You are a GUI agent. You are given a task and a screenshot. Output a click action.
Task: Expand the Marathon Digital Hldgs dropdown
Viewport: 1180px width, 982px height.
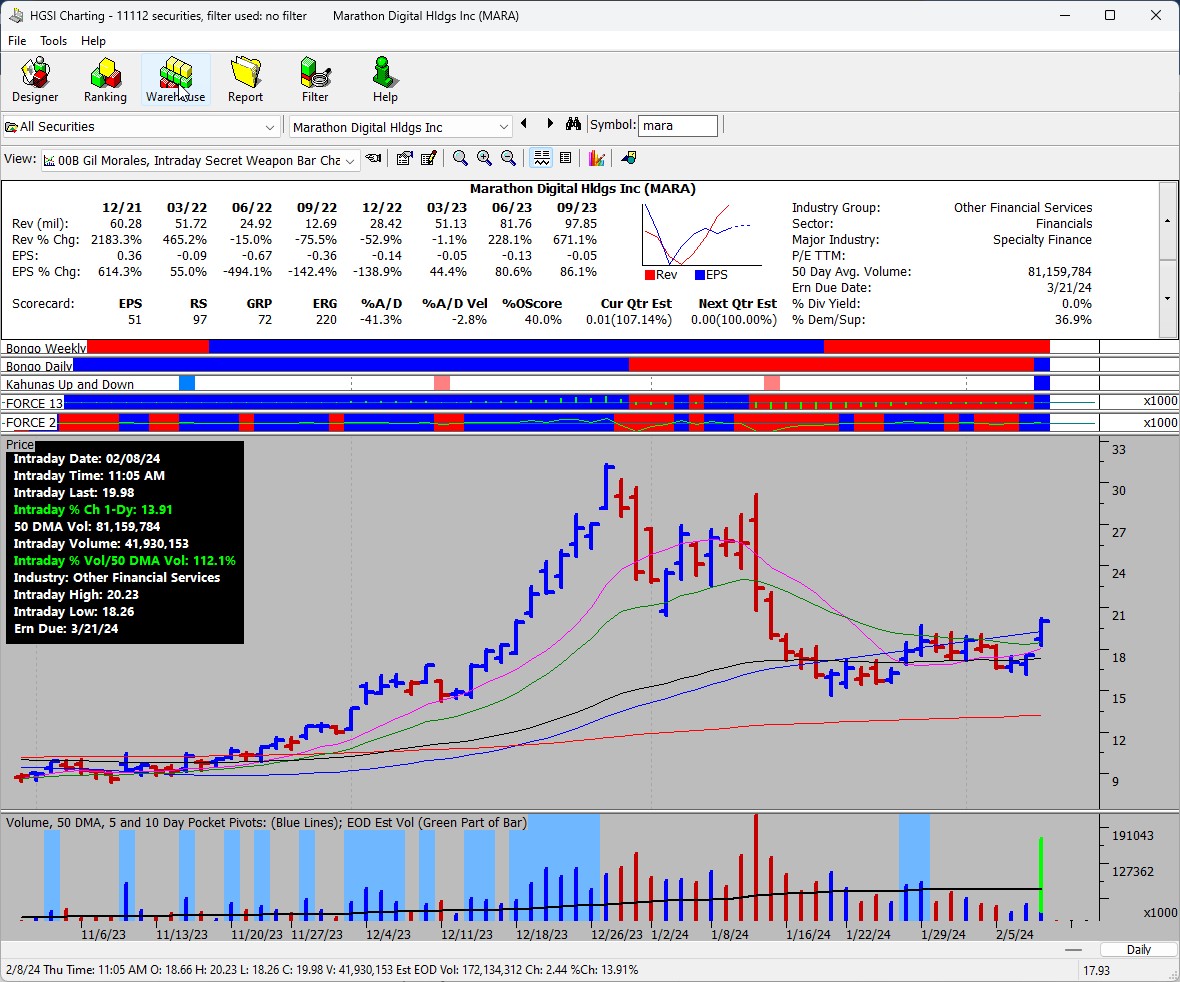pyautogui.click(x=503, y=127)
